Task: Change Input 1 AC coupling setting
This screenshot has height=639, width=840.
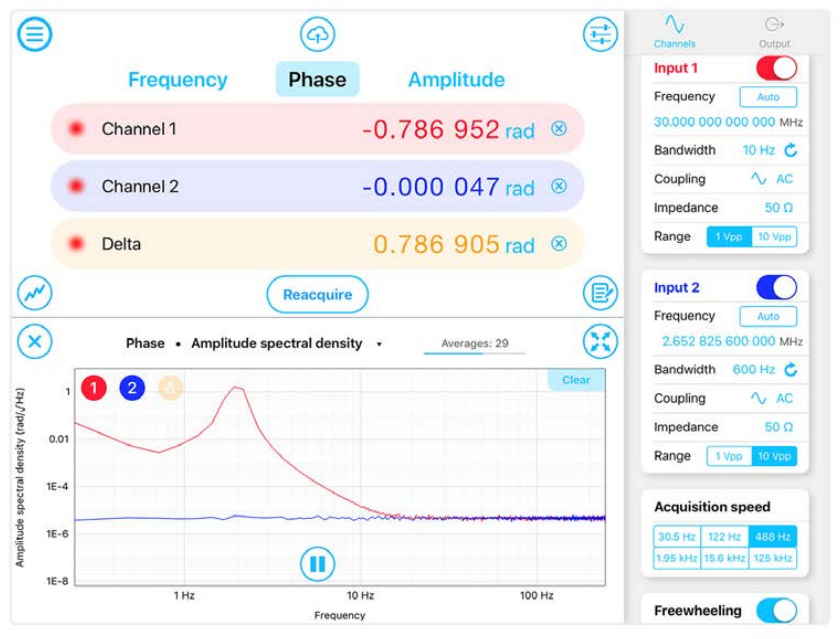Action: pos(784,179)
